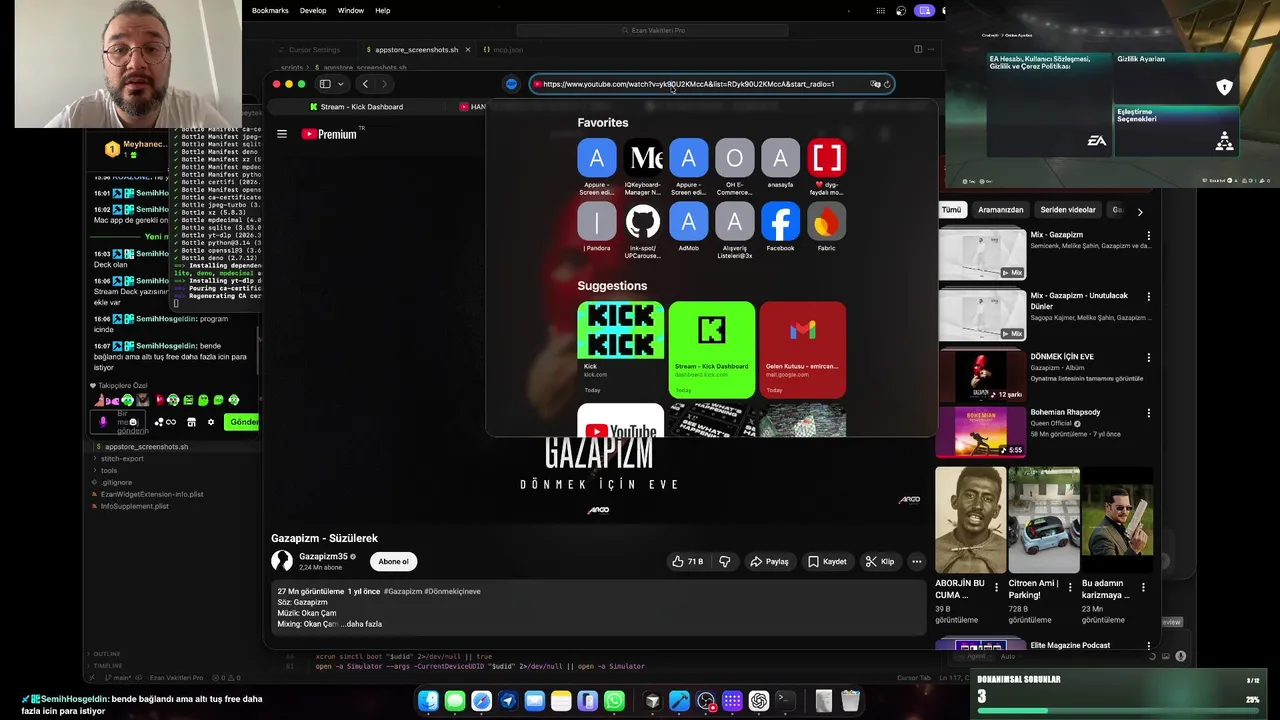Click the YouTube Premium logo
Image resolution: width=1280 pixels, height=720 pixels.
pyautogui.click(x=330, y=134)
